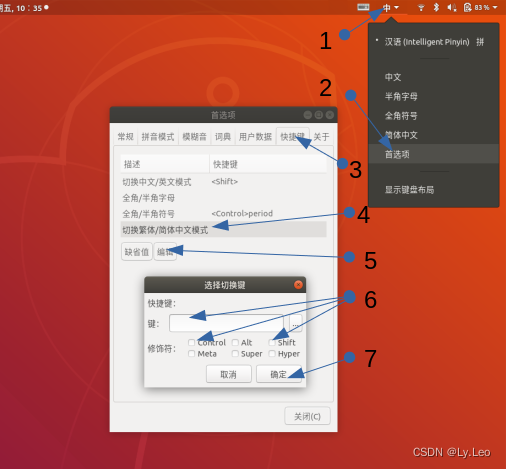Click the battery 83% indicator
Image resolution: width=506 pixels, height=469 pixels.
(476, 7)
